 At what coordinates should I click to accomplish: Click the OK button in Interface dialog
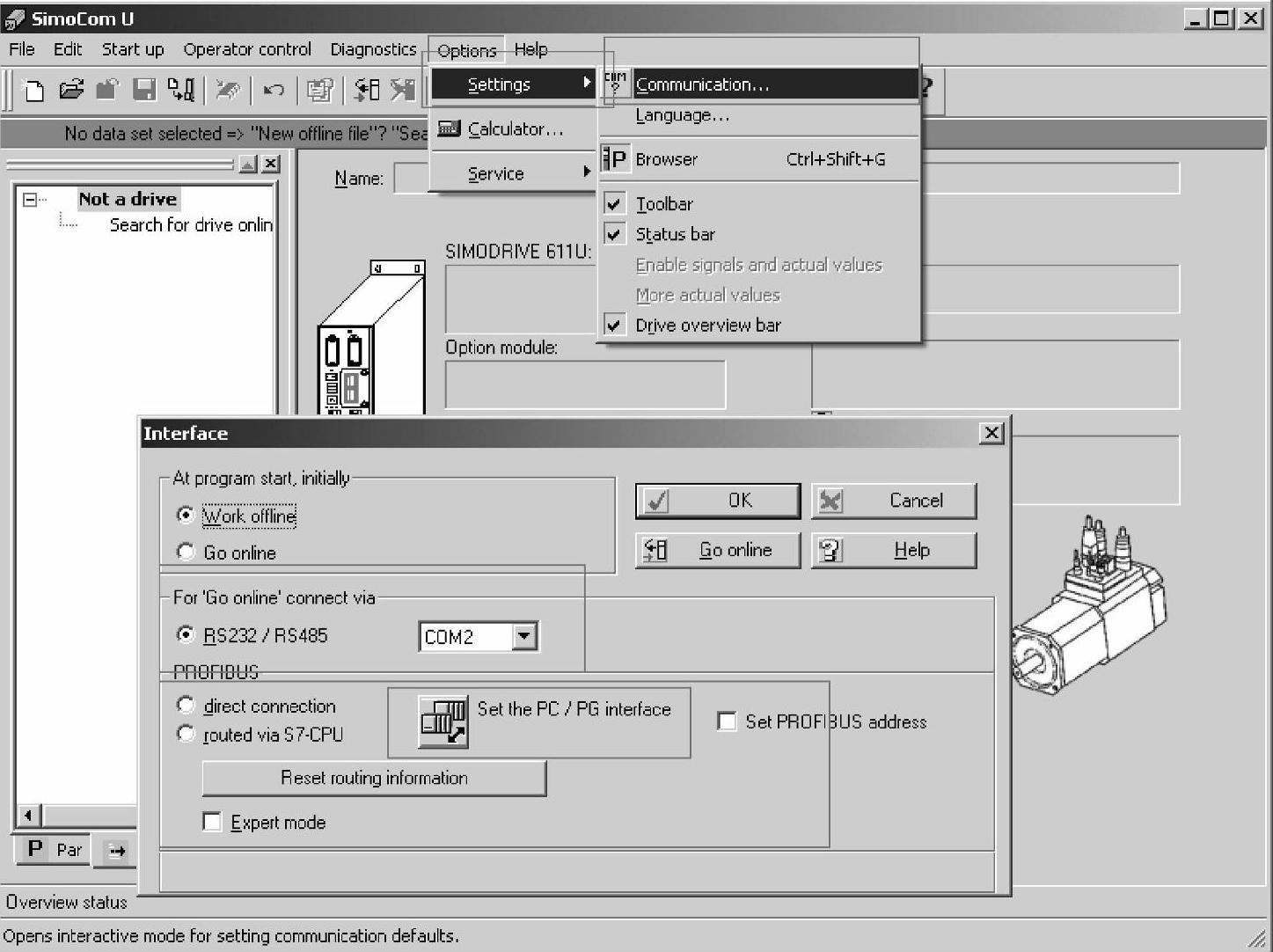click(718, 501)
